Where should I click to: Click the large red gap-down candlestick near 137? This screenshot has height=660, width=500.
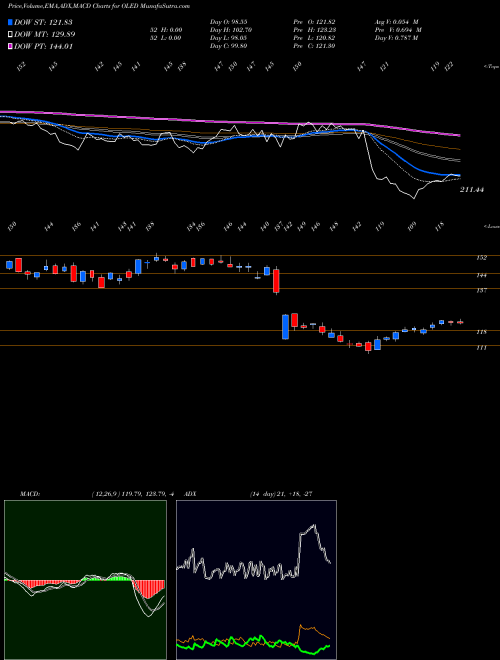point(276,281)
